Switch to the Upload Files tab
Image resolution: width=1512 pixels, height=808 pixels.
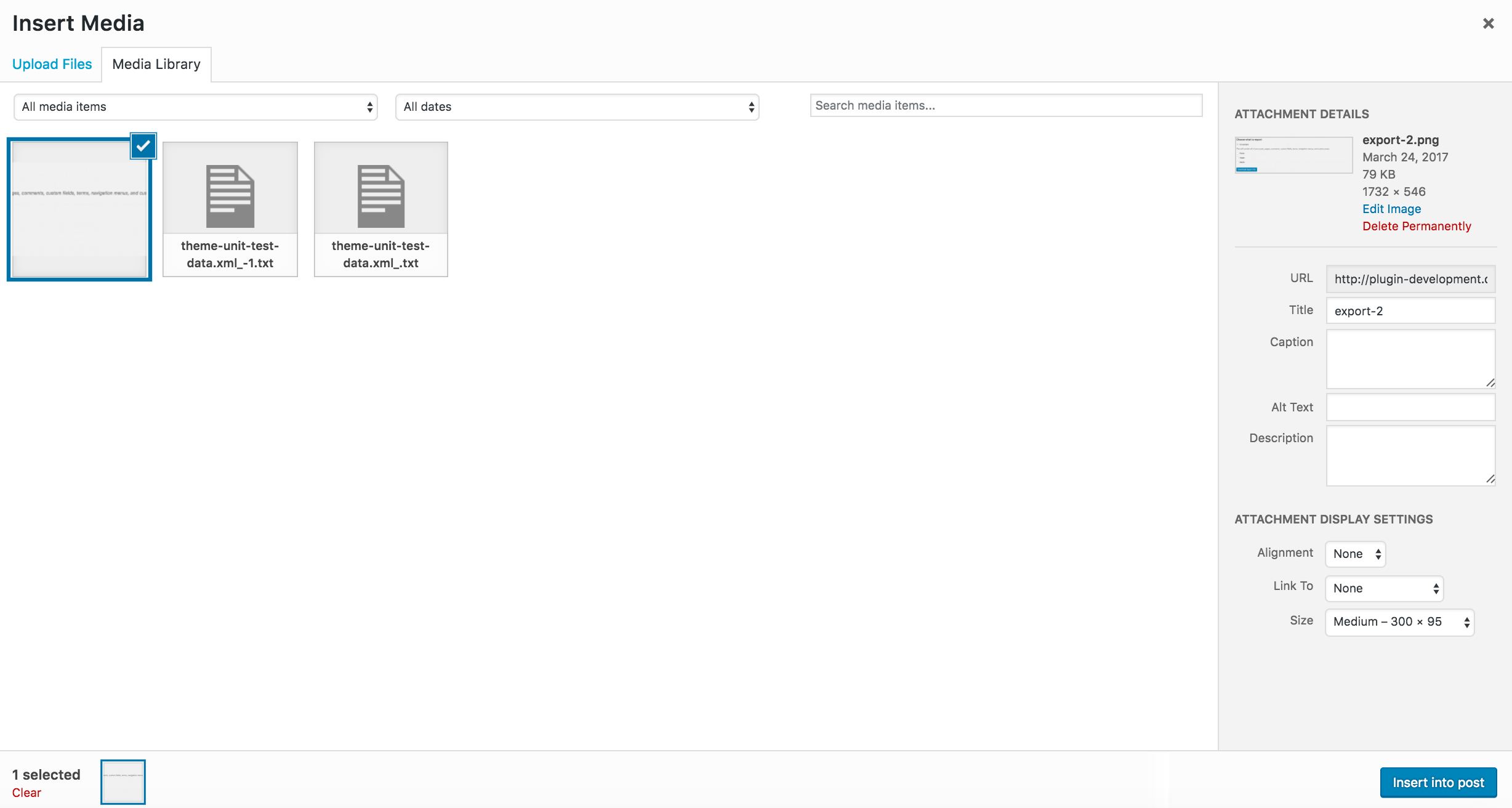point(52,64)
